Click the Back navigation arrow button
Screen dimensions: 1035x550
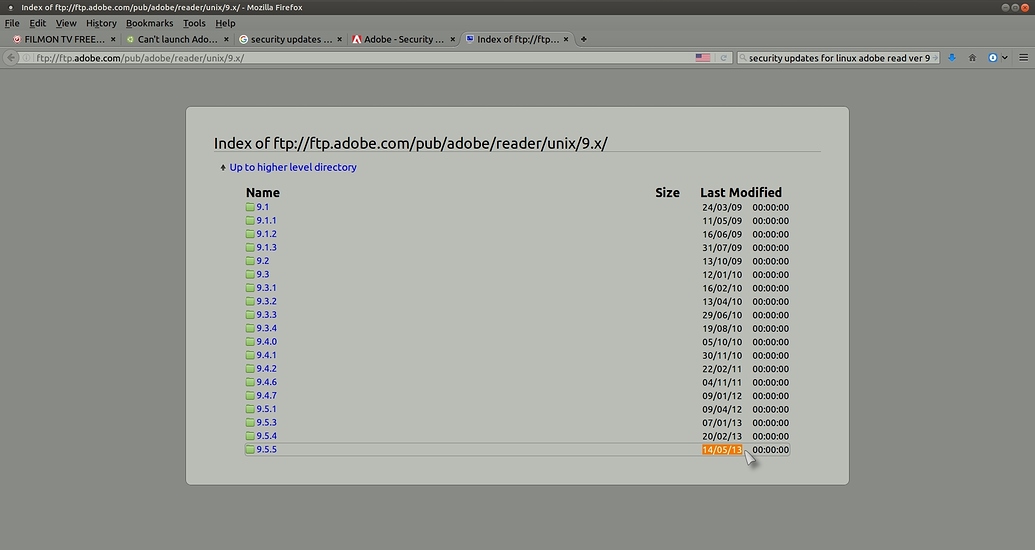(11, 58)
